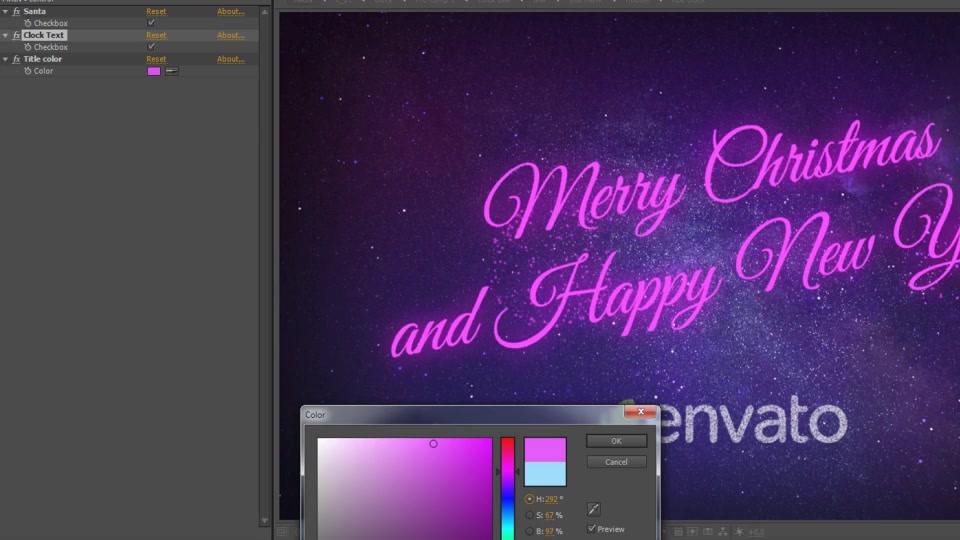This screenshot has width=960, height=540.
Task: Click the H value 292 field
Action: [x=551, y=499]
